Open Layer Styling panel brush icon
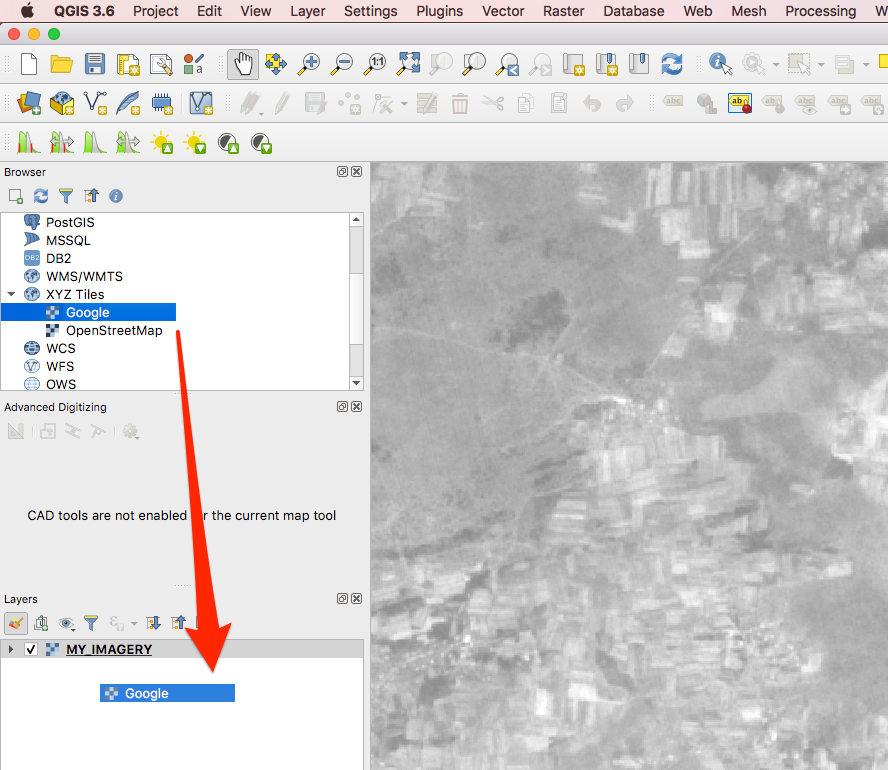The image size is (888, 770). [16, 623]
